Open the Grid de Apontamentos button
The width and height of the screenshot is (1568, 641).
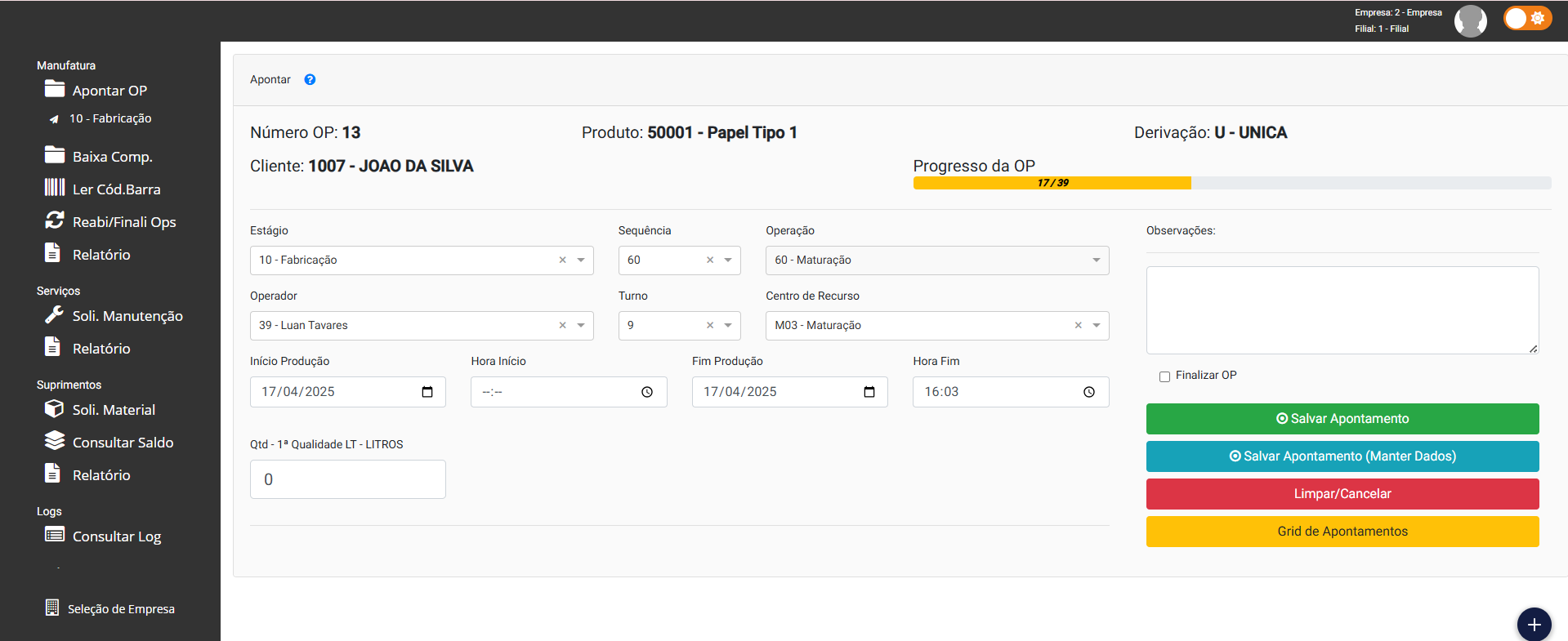[x=1342, y=532]
